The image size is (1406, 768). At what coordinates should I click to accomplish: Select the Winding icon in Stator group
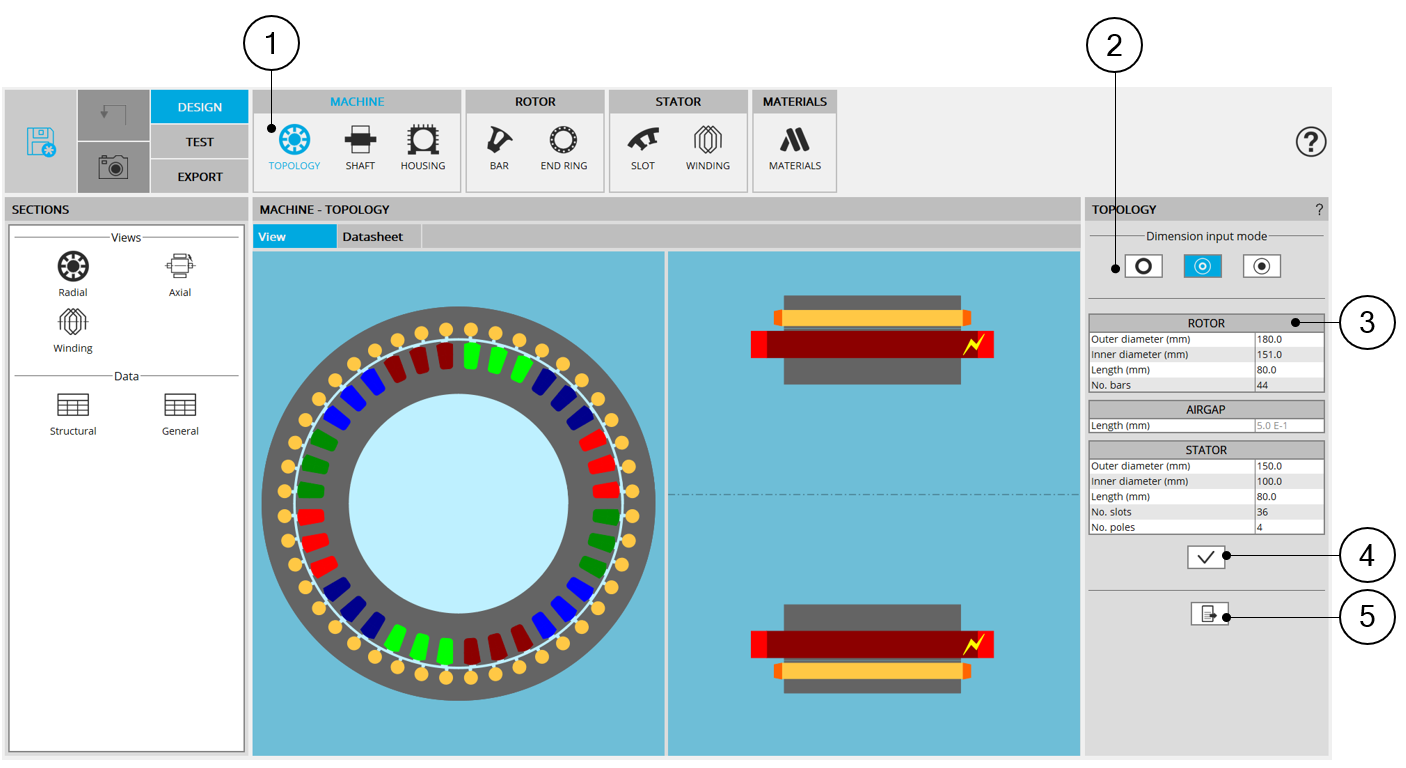pyautogui.click(x=708, y=146)
